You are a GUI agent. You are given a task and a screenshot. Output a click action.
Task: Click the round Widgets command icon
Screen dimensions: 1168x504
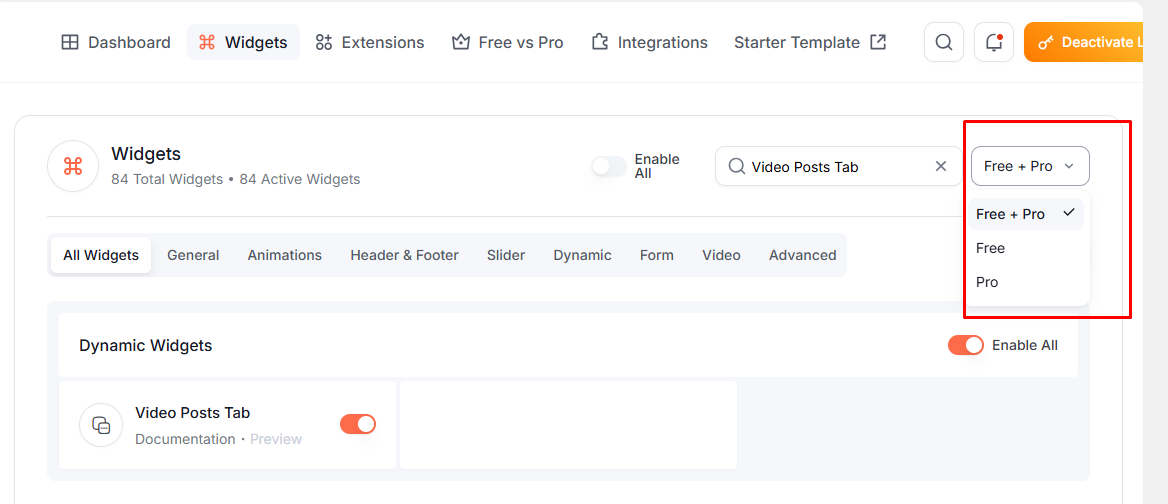[72, 166]
